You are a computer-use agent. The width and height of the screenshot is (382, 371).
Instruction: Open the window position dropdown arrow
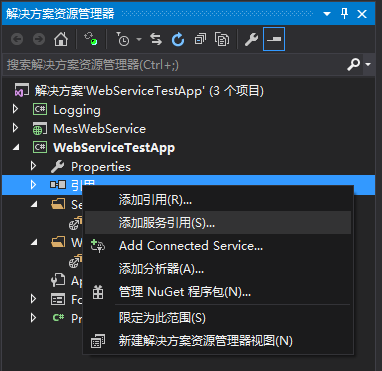pos(327,14)
